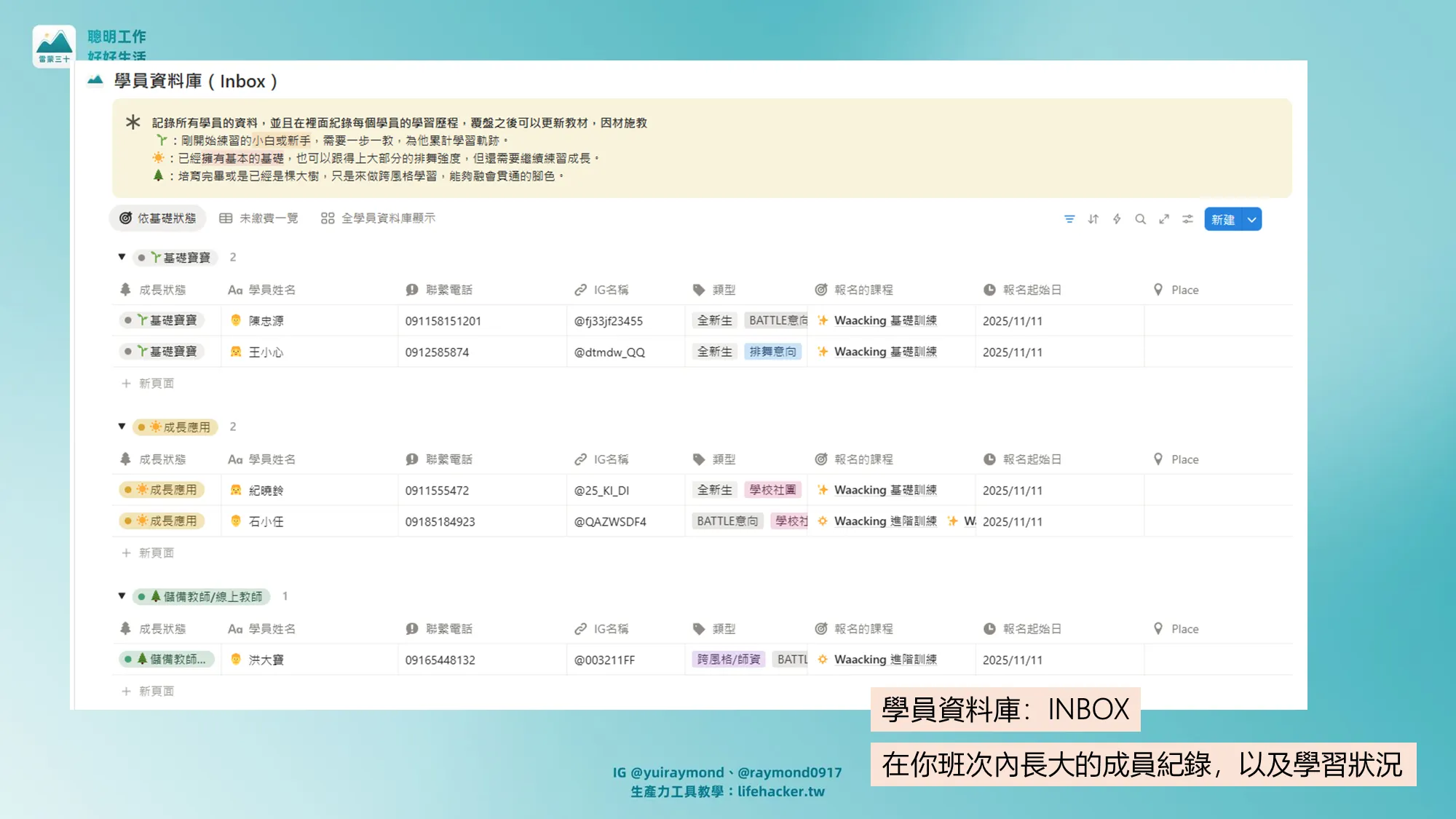Collapse the 儲備教師/線上教師 group triangle
Image resolution: width=1456 pixels, height=819 pixels.
(122, 596)
